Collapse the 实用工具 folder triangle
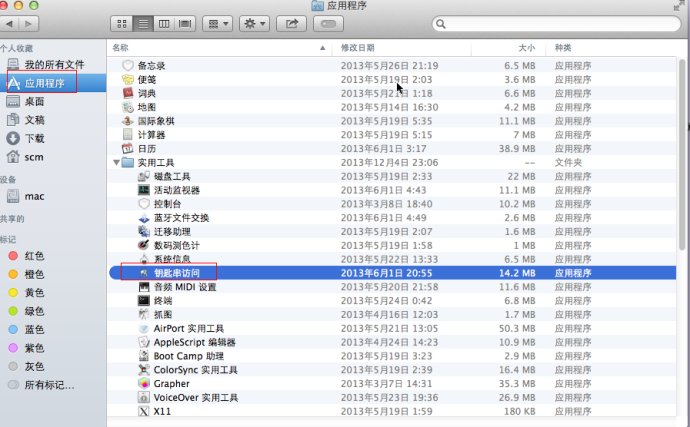Viewport: 690px width, 427px height. (116, 162)
